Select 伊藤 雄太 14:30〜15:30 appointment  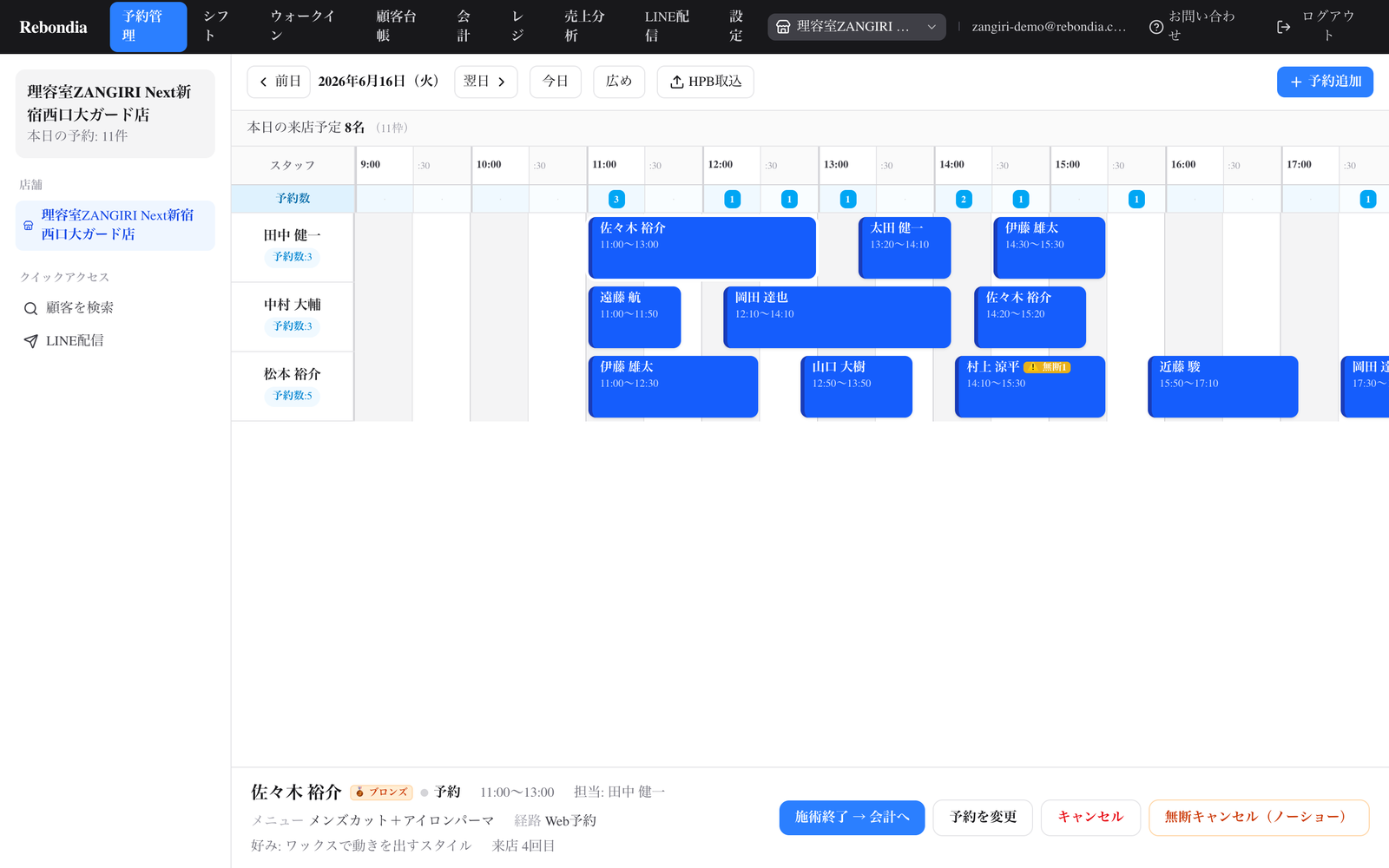tap(1050, 248)
